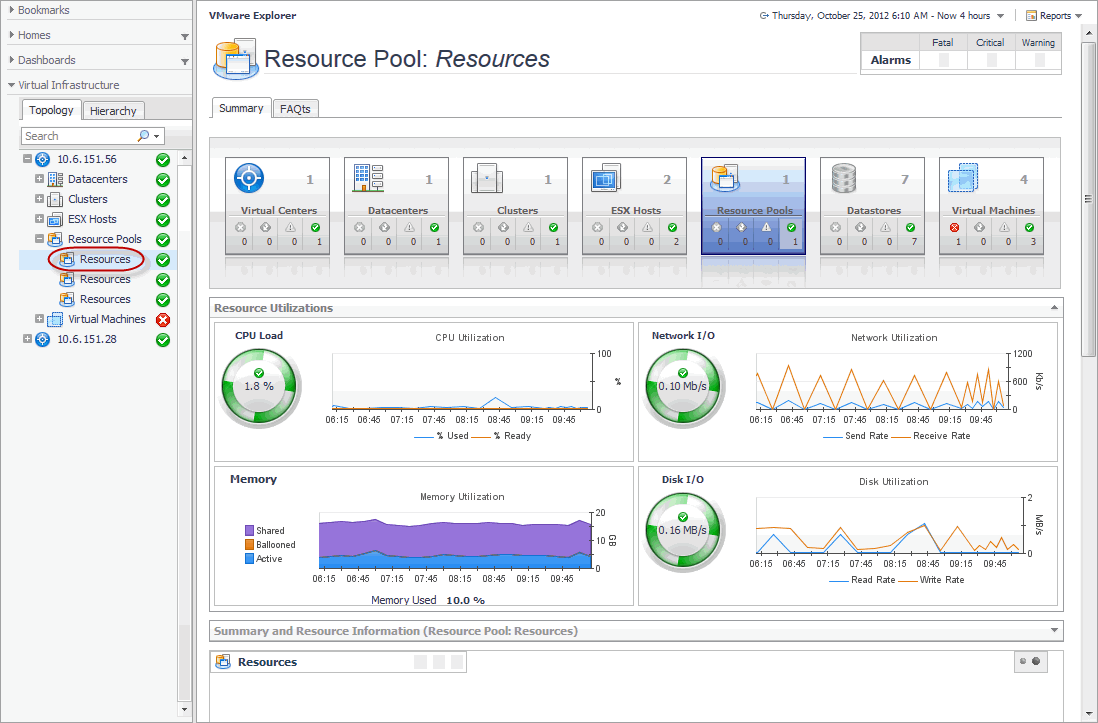Viewport: 1098px width, 723px height.
Task: Click the ESX Hosts tile icon
Action: click(606, 179)
